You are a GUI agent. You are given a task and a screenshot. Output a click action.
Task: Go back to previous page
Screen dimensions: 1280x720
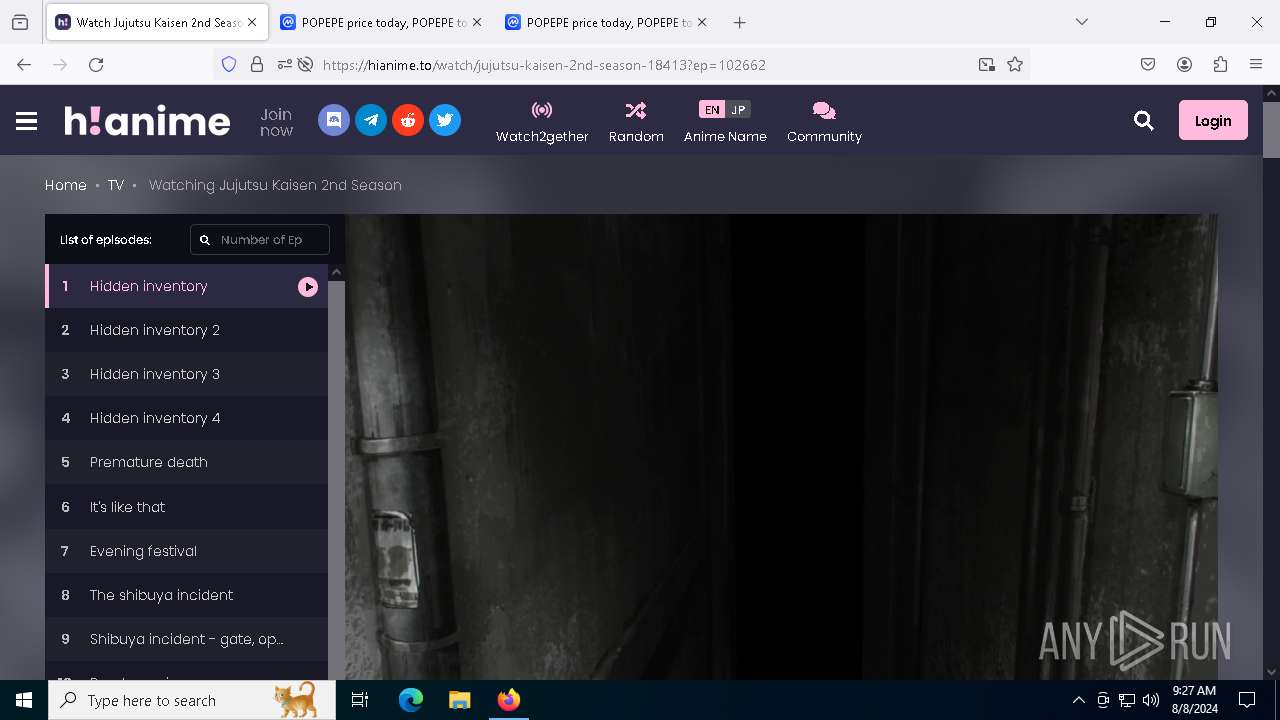coord(24,64)
